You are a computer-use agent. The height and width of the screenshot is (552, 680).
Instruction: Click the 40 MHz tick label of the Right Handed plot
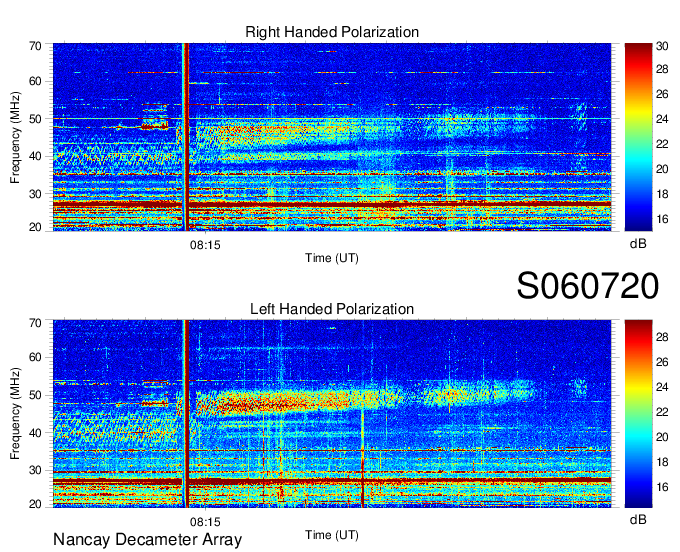click(x=35, y=156)
